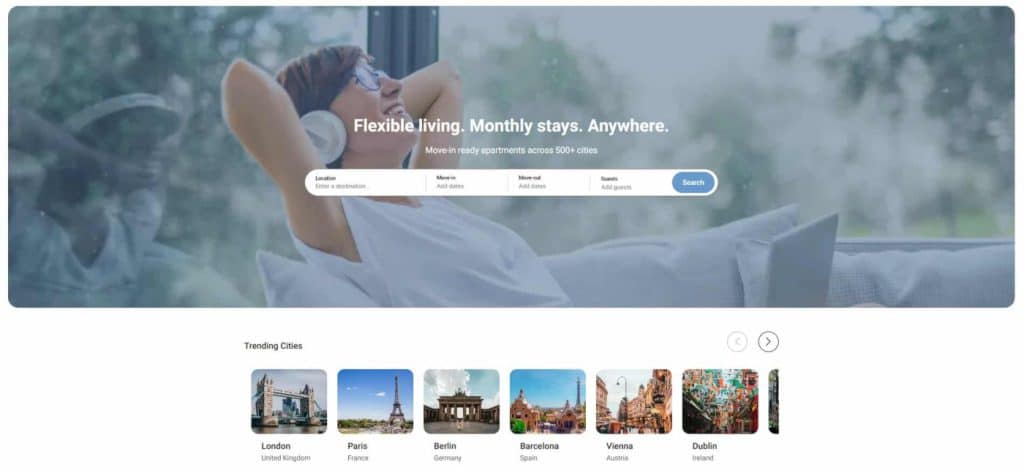Click the London city name link

click(276, 446)
